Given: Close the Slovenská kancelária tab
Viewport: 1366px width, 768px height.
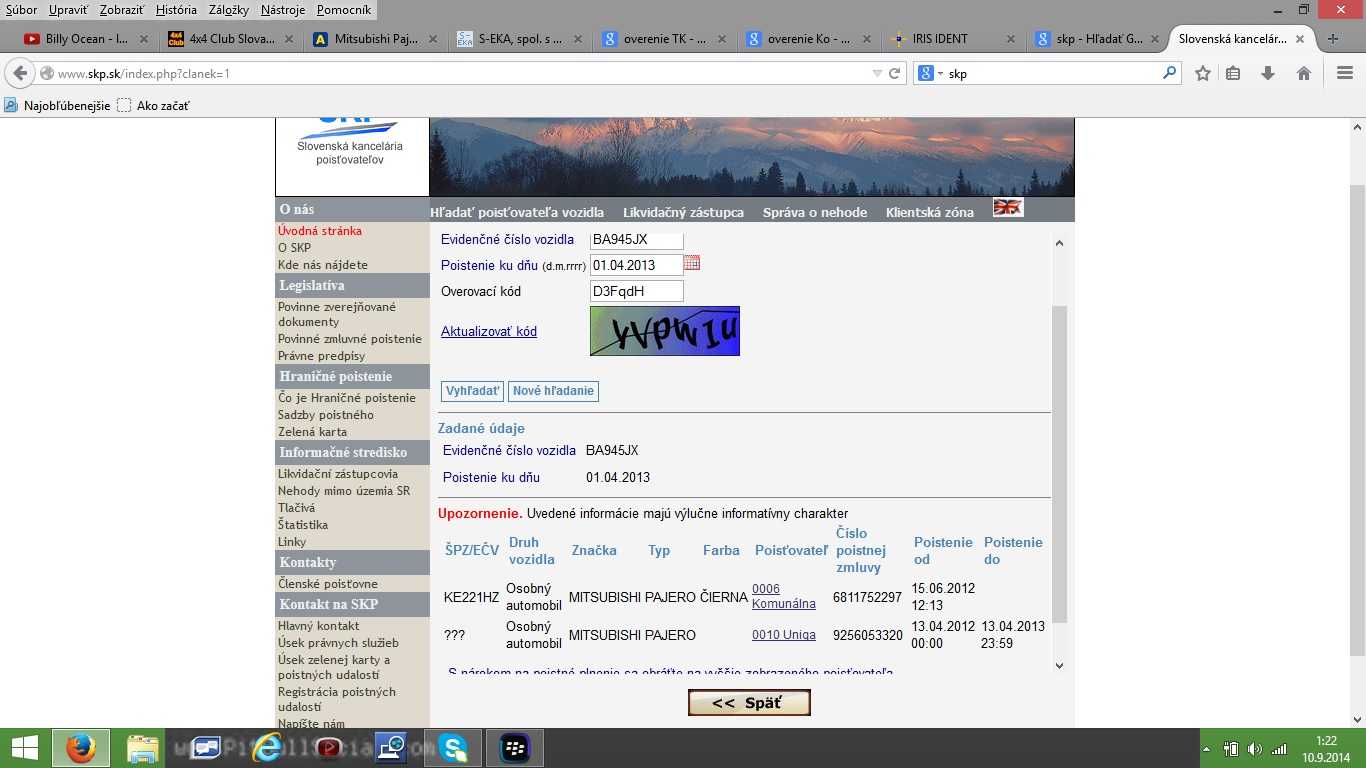Looking at the screenshot, I should 1300,39.
